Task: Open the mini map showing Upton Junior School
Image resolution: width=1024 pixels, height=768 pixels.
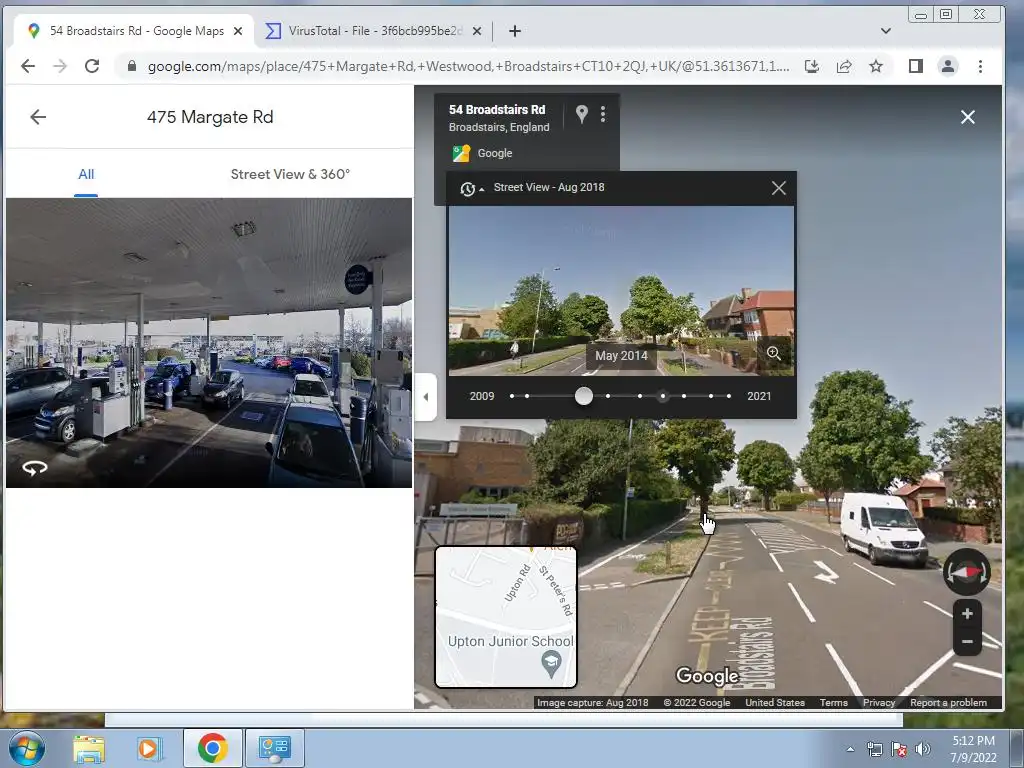Action: (x=506, y=617)
